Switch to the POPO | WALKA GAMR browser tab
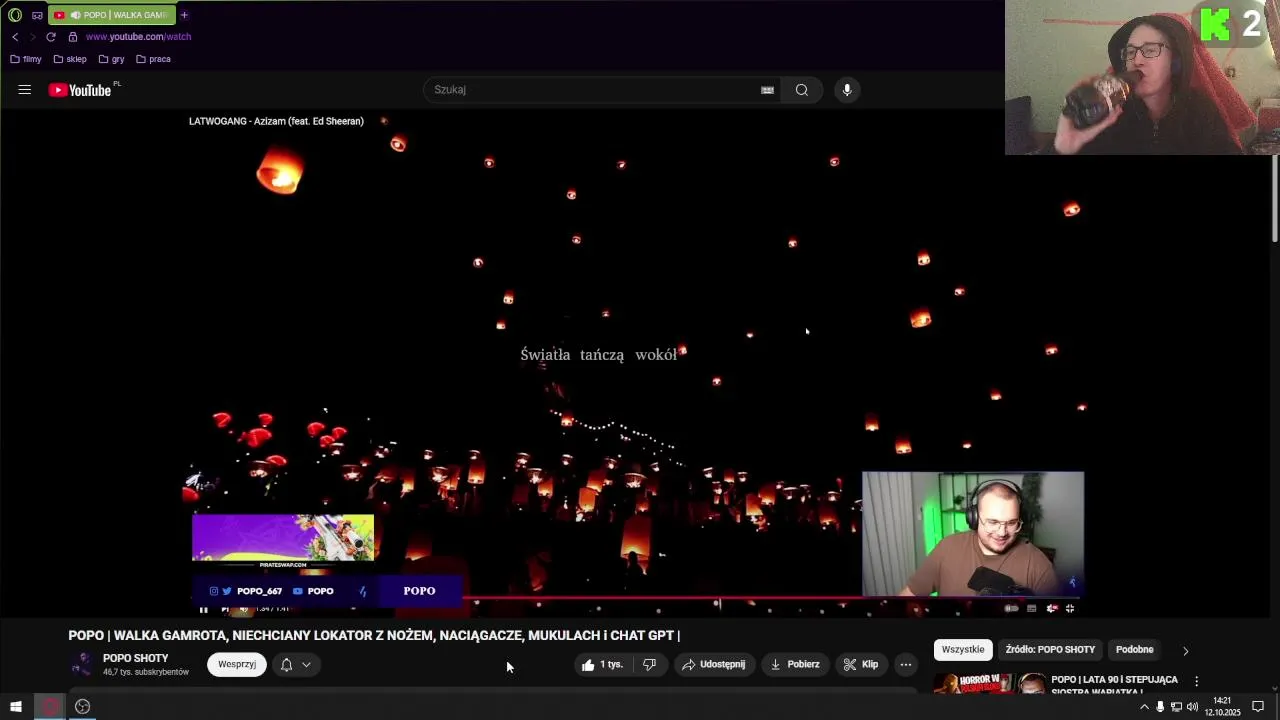The width and height of the screenshot is (1280, 720). [x=112, y=15]
